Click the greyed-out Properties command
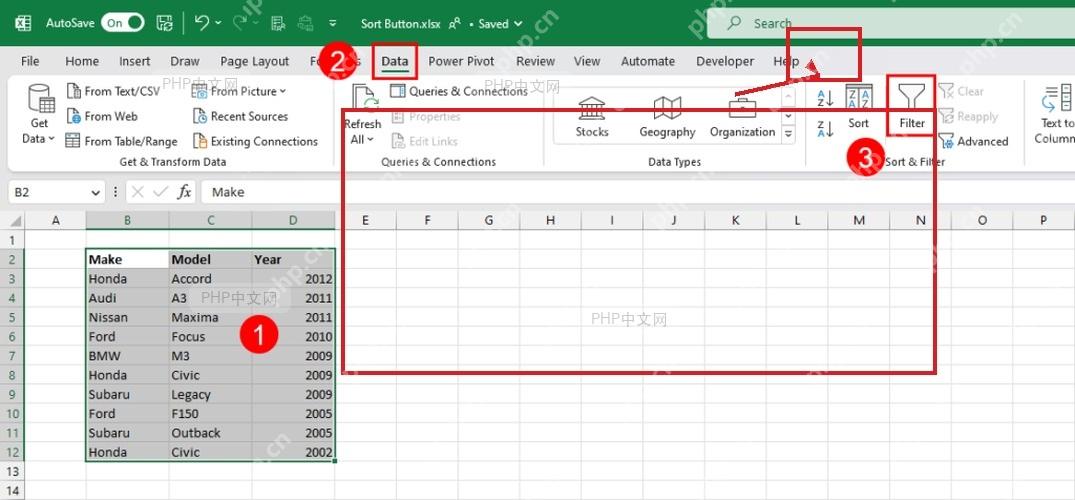This screenshot has height=500, width=1075. (426, 117)
